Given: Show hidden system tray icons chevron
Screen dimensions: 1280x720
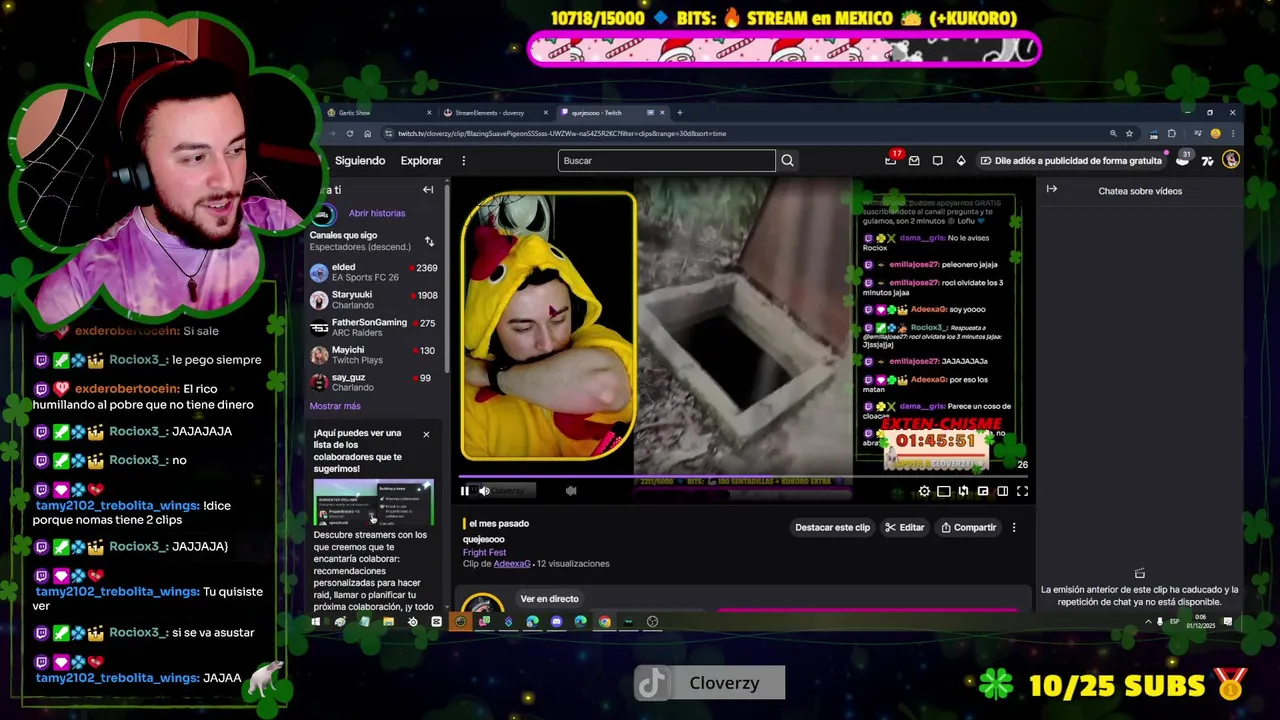Looking at the screenshot, I should 1148,621.
